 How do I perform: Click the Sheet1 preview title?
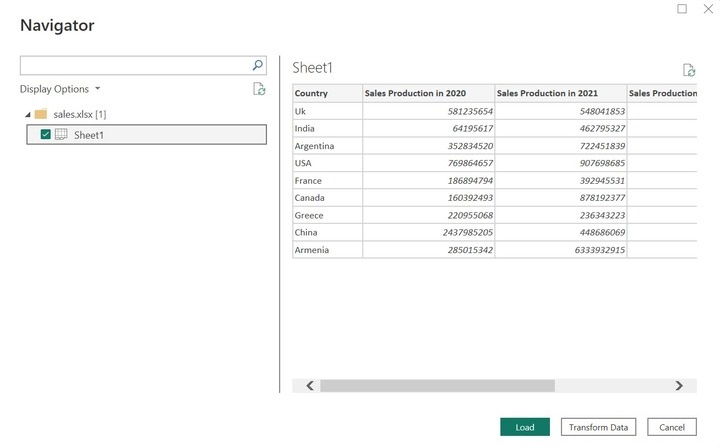[x=312, y=68]
